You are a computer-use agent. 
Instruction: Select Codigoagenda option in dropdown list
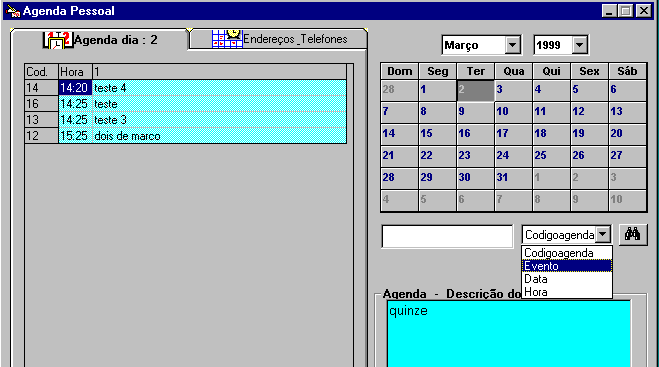point(566,253)
